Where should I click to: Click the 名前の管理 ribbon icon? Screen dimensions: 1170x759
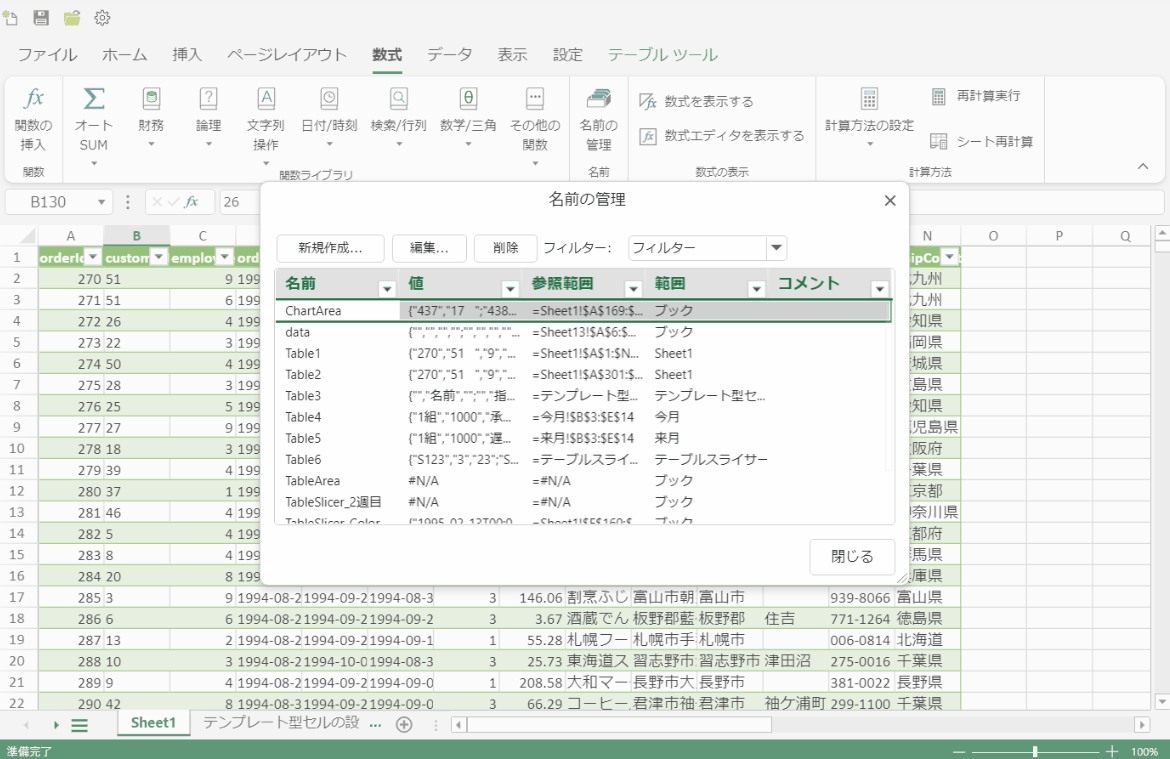pos(598,98)
